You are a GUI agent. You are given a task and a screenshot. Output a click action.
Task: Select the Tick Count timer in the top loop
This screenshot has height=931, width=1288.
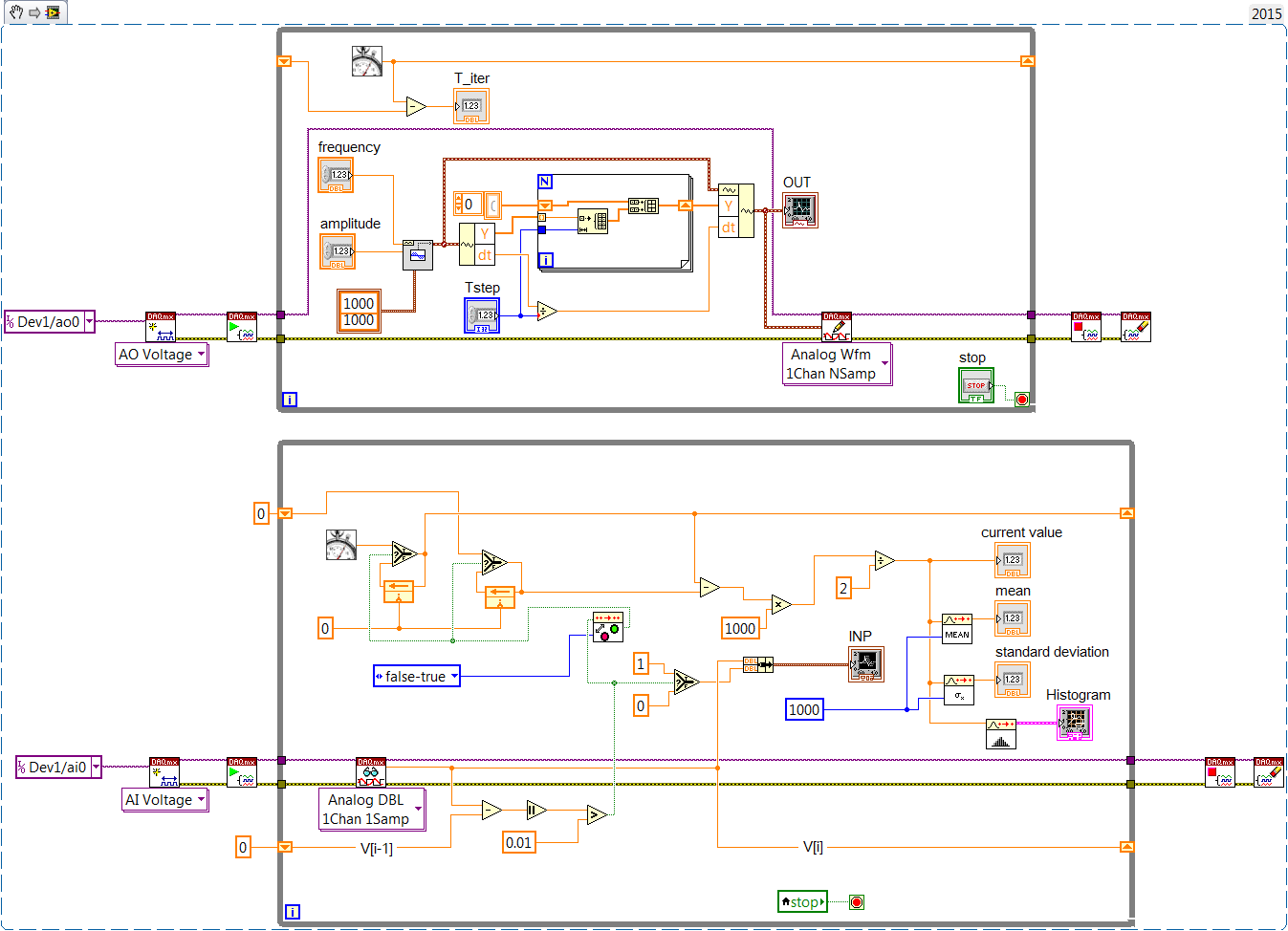[x=367, y=61]
